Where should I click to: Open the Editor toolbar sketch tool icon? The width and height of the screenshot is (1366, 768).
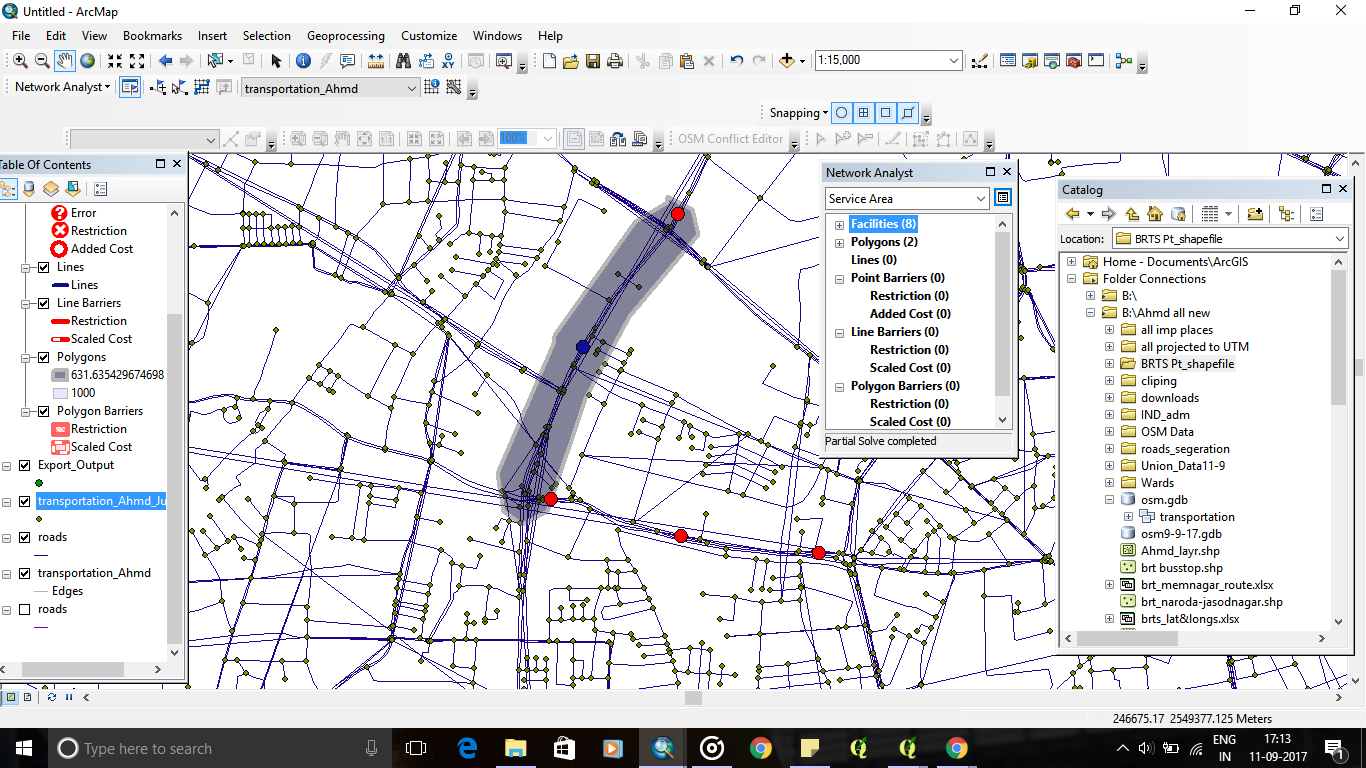click(x=230, y=138)
